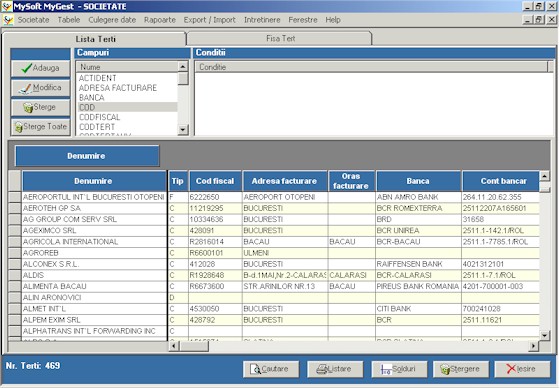Screen dimensions: 560x388
Task: Open the Culegere date menu
Action: [x=112, y=20]
